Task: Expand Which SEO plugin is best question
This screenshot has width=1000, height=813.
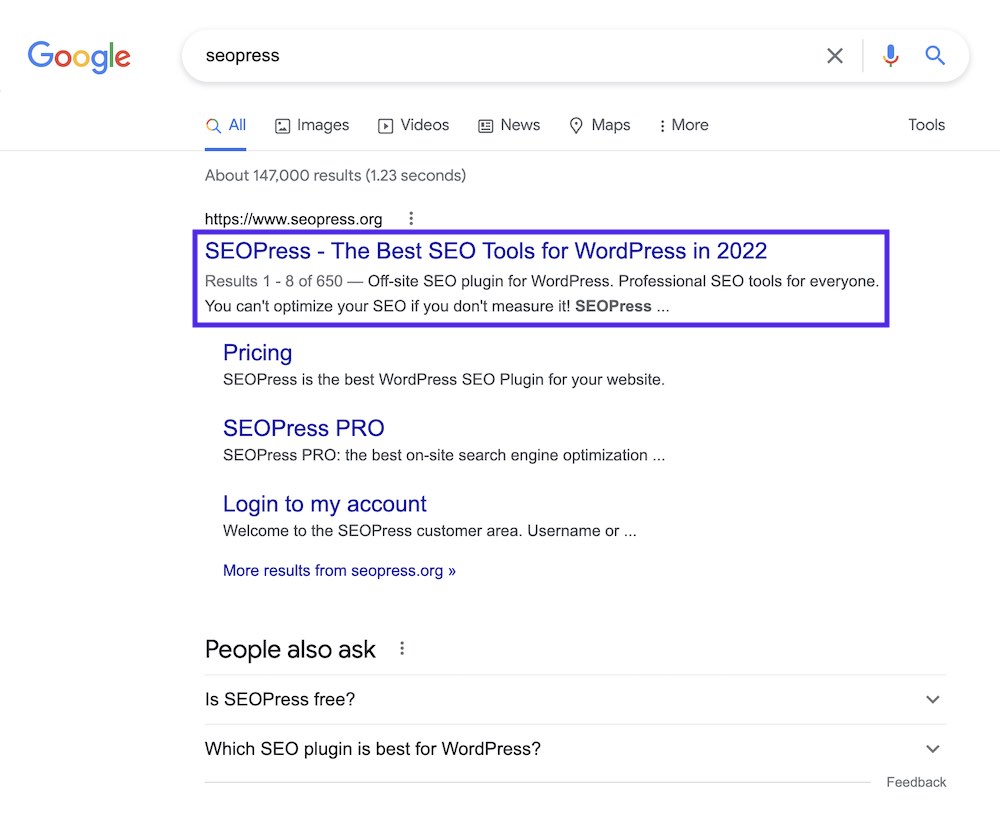Action: [x=575, y=749]
